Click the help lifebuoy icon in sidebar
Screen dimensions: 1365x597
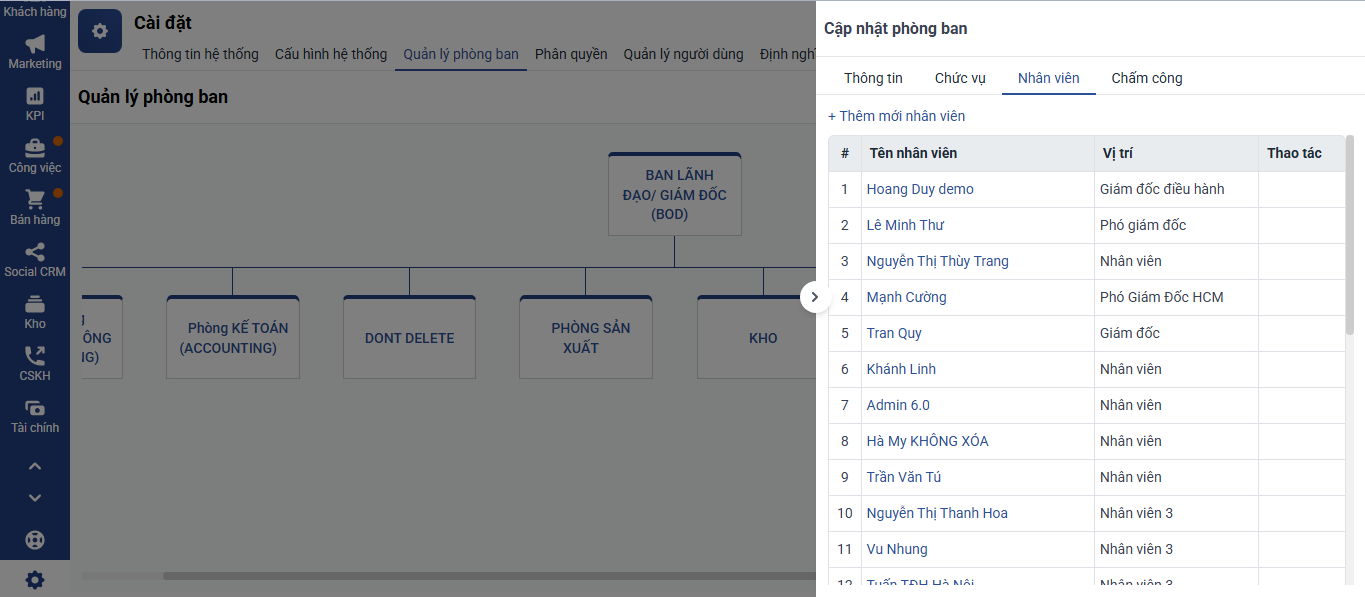(x=35, y=540)
